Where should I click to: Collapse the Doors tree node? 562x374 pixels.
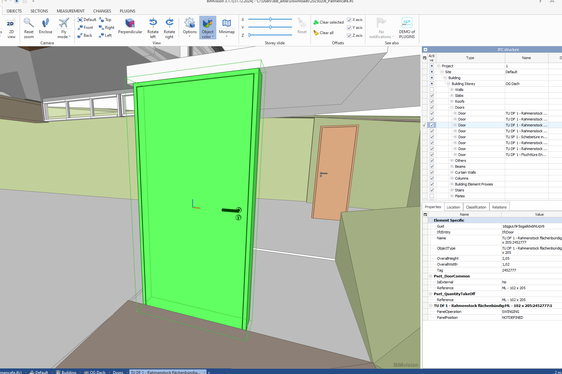coord(452,108)
